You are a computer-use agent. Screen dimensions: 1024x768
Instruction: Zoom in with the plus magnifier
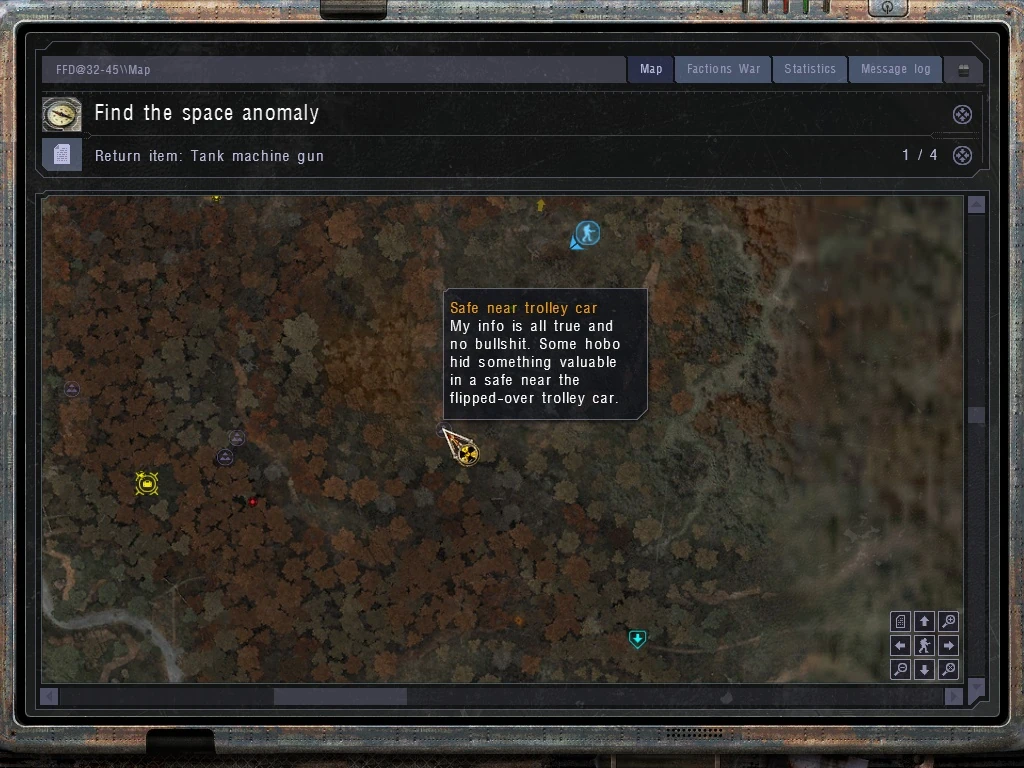(948, 621)
